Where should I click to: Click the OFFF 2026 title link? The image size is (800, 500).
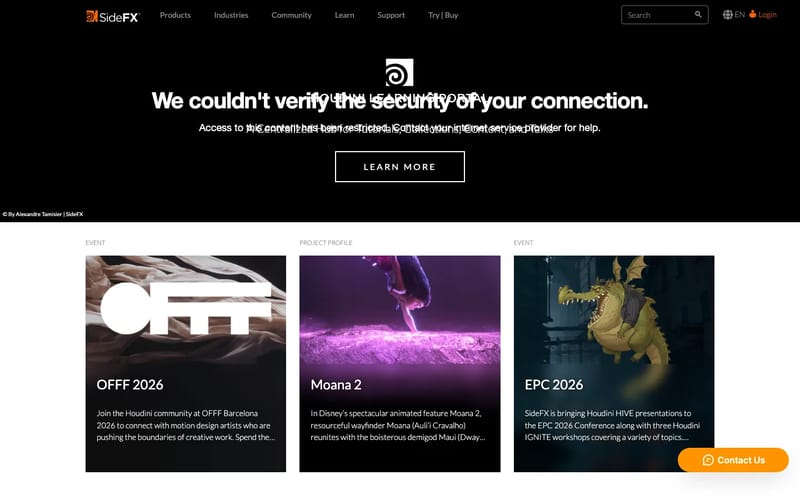(130, 384)
